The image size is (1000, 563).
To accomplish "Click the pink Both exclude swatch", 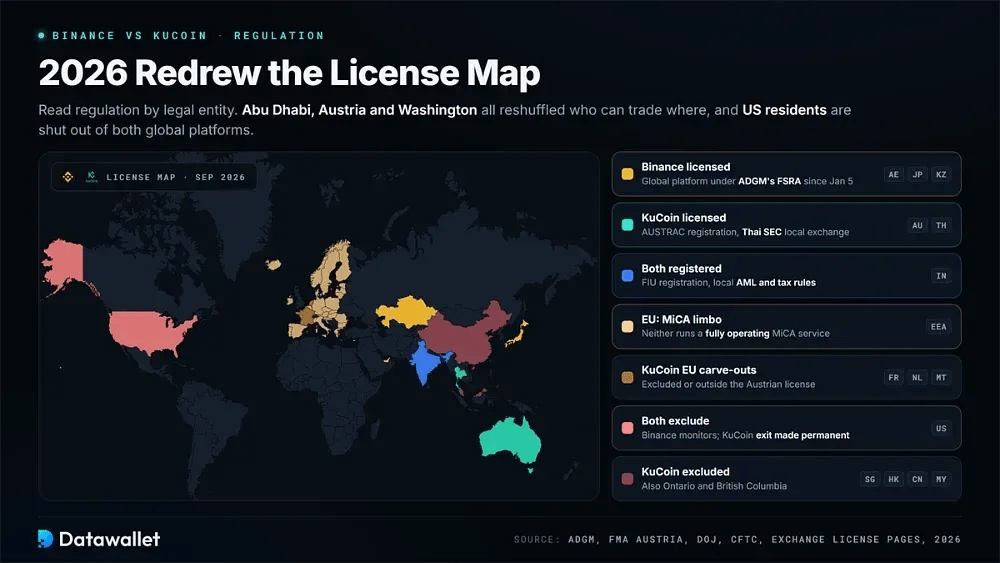I will pos(628,428).
